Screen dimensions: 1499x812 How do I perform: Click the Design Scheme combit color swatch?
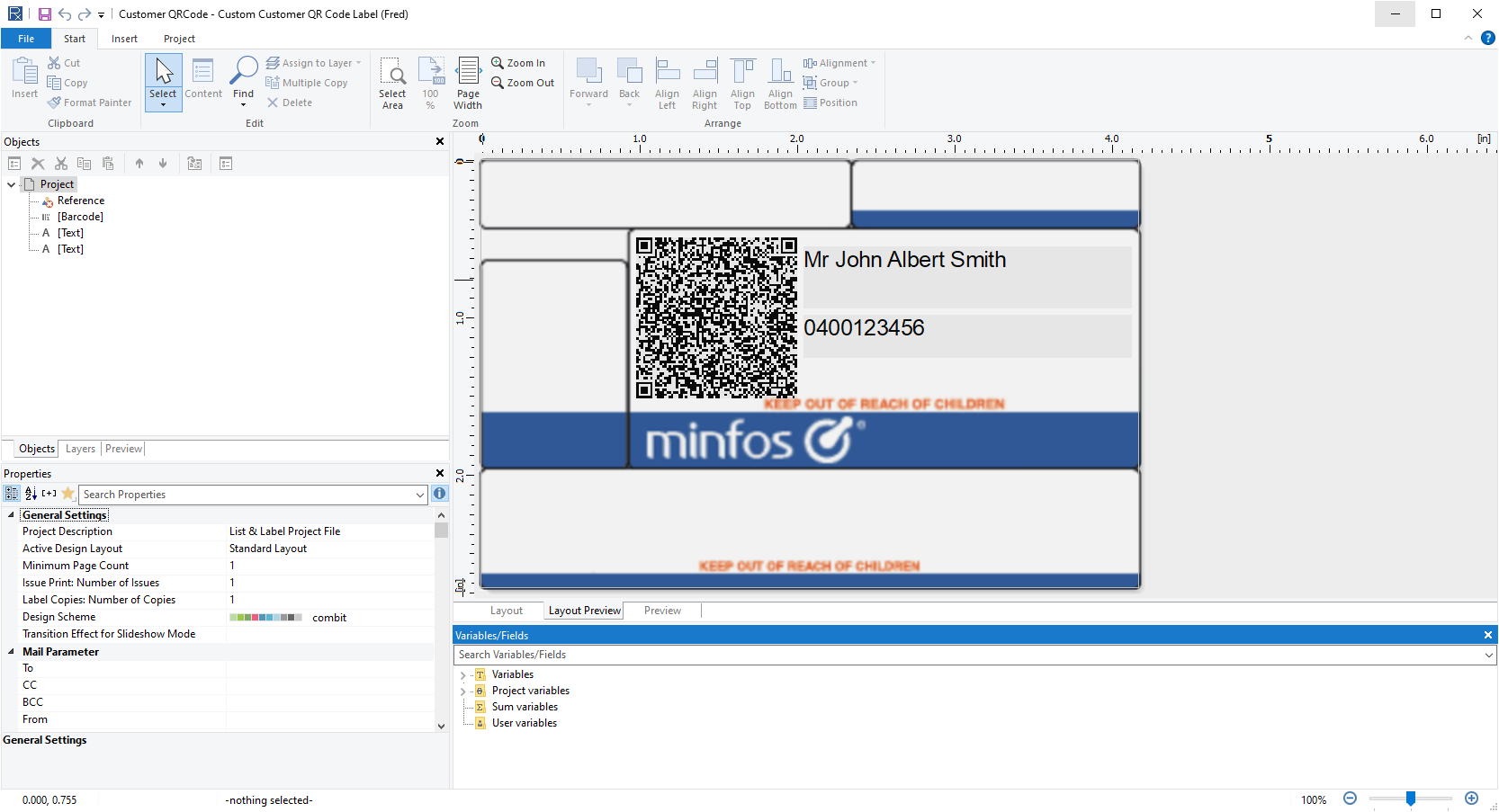pos(265,618)
